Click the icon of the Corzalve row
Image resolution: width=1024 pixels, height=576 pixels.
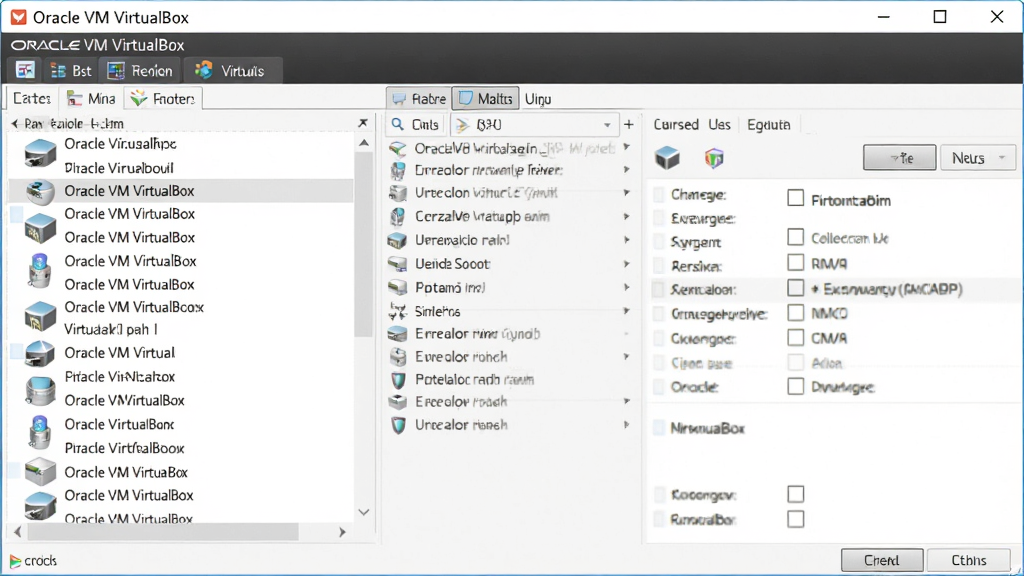pyautogui.click(x=398, y=217)
